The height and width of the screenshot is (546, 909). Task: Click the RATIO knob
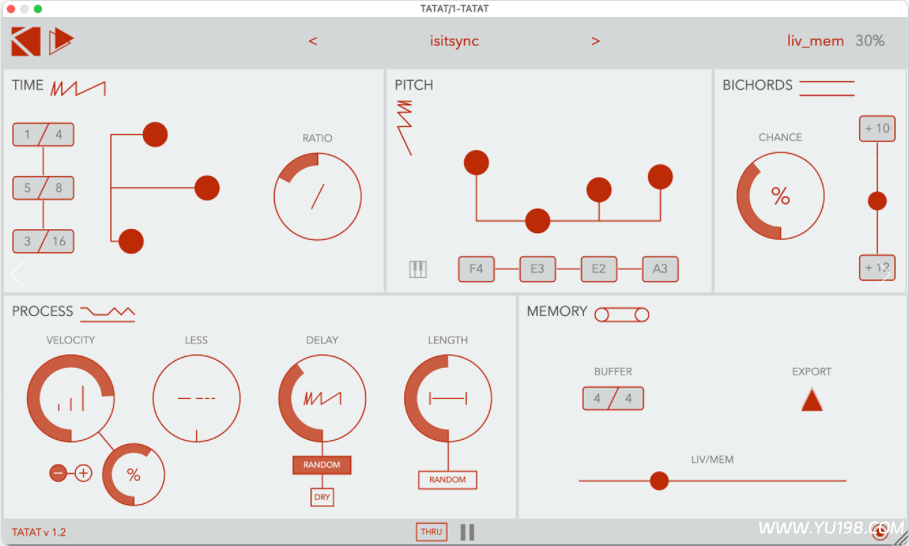[x=318, y=196]
